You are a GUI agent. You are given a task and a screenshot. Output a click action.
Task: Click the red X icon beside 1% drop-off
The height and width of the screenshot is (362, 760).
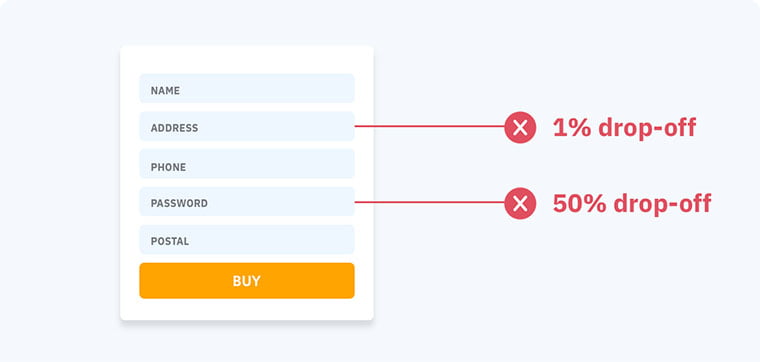(520, 127)
